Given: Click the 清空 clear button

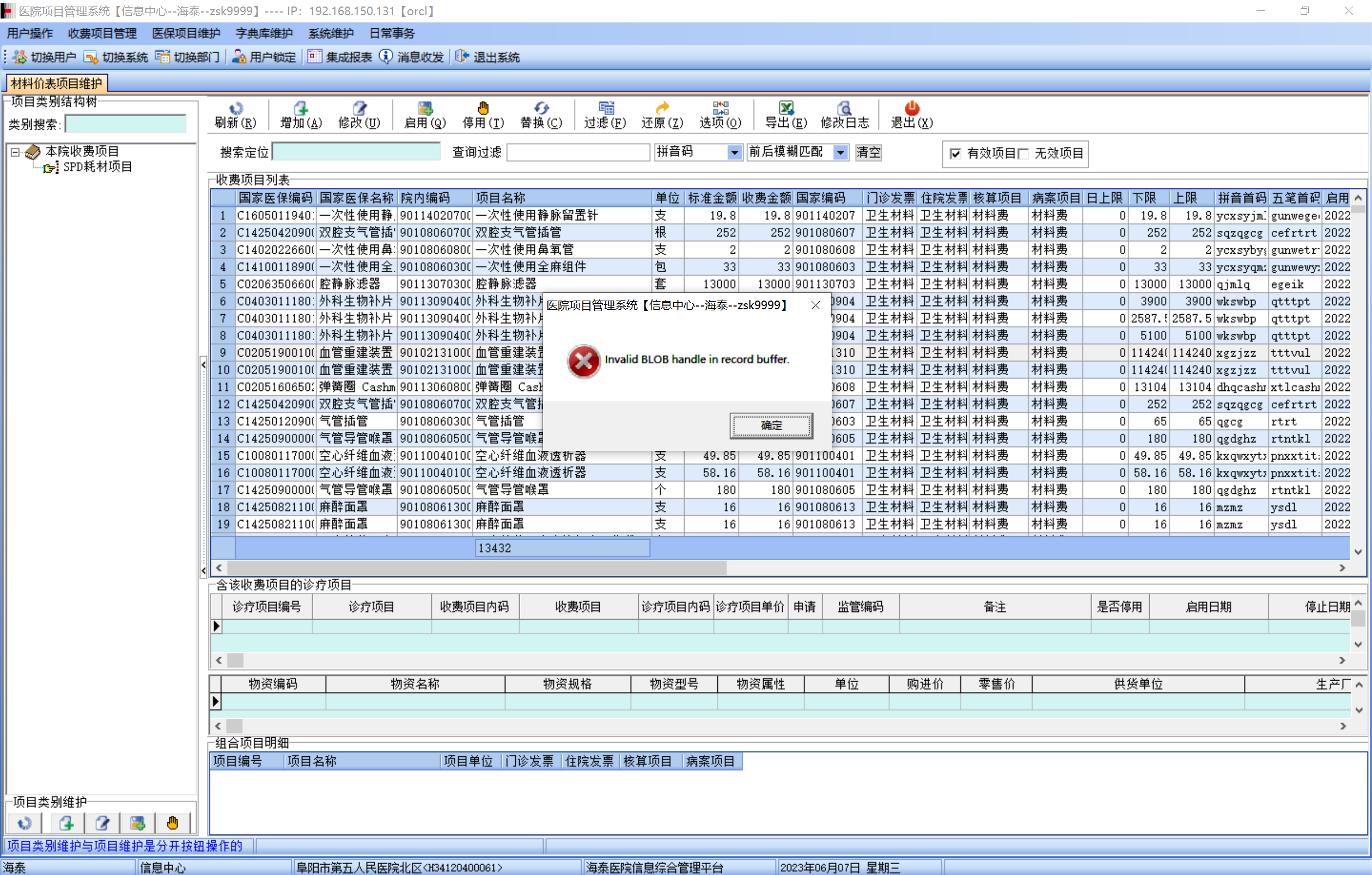Looking at the screenshot, I should 868,152.
